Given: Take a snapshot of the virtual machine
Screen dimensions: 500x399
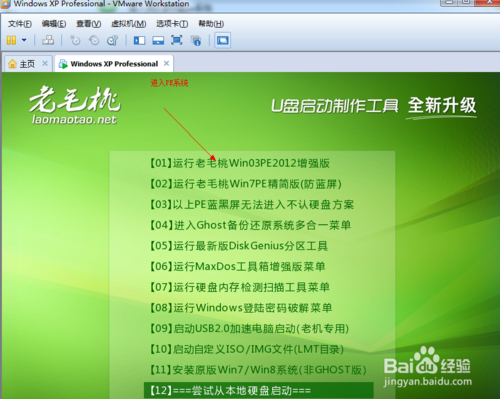Looking at the screenshot, I should [x=75, y=40].
